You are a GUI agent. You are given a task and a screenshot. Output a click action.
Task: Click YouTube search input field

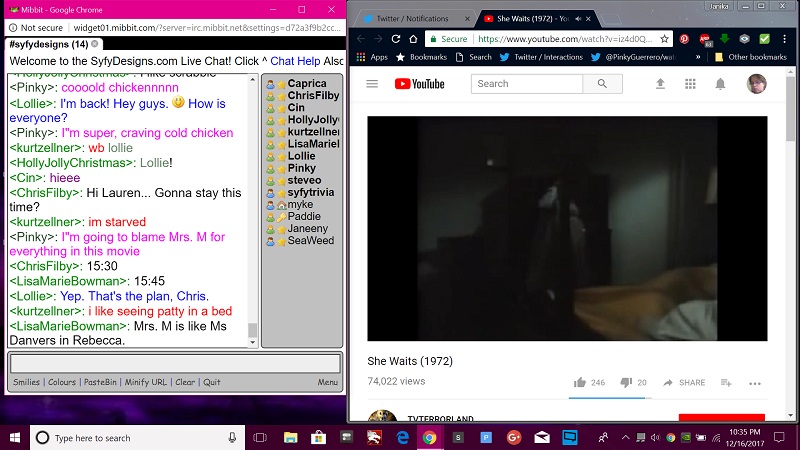[x=527, y=84]
